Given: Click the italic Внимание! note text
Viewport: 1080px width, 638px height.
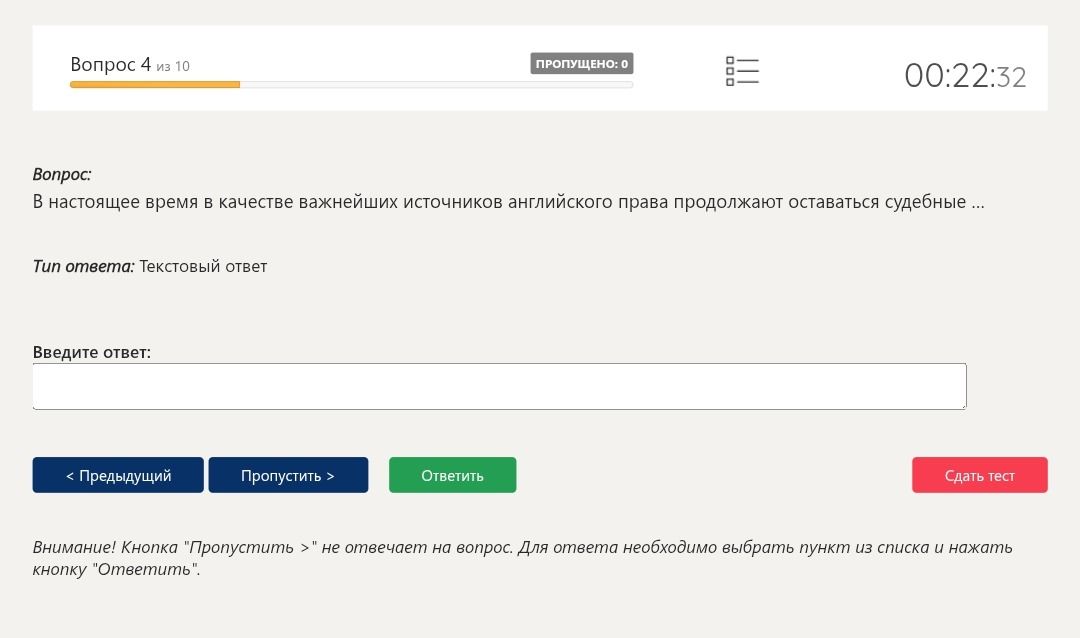Looking at the screenshot, I should pos(523,558).
